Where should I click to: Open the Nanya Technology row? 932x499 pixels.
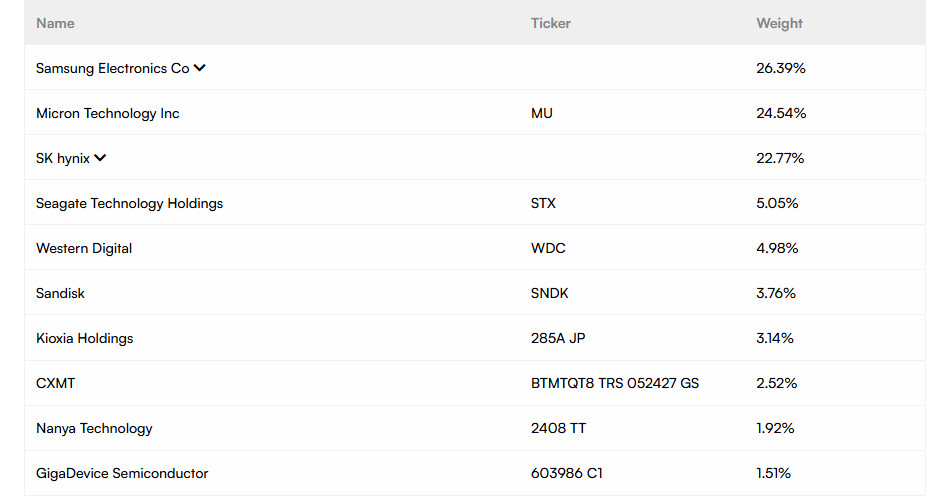[474, 428]
